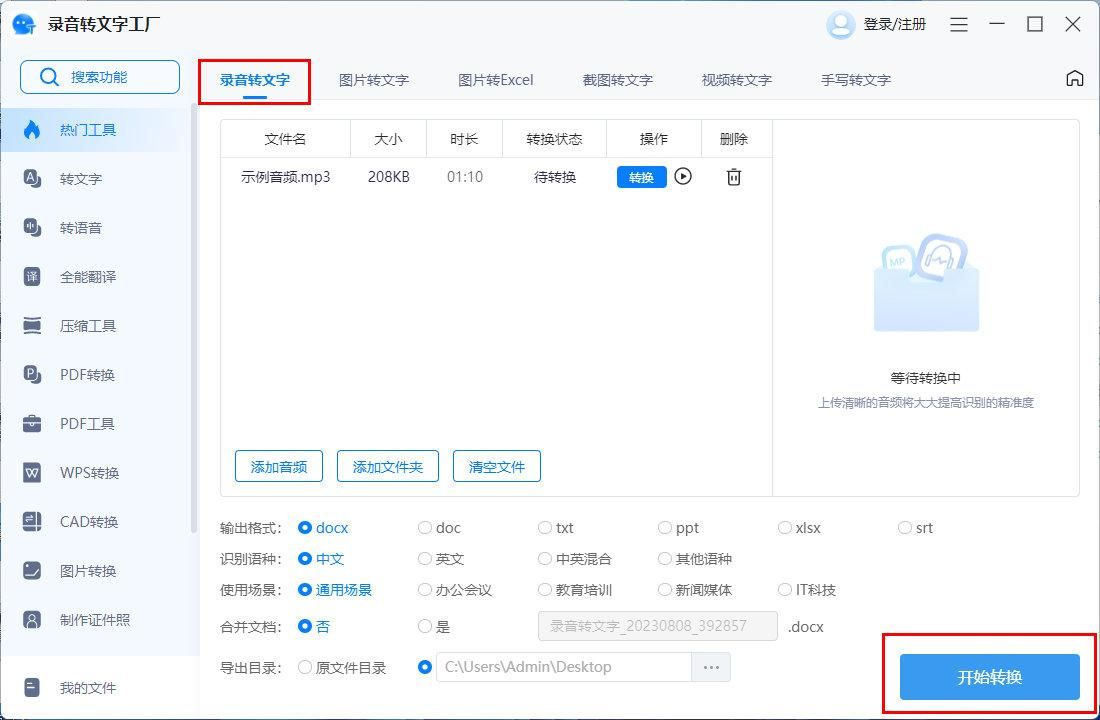
Task: Switch to 手写转文字 tab
Action: (856, 80)
